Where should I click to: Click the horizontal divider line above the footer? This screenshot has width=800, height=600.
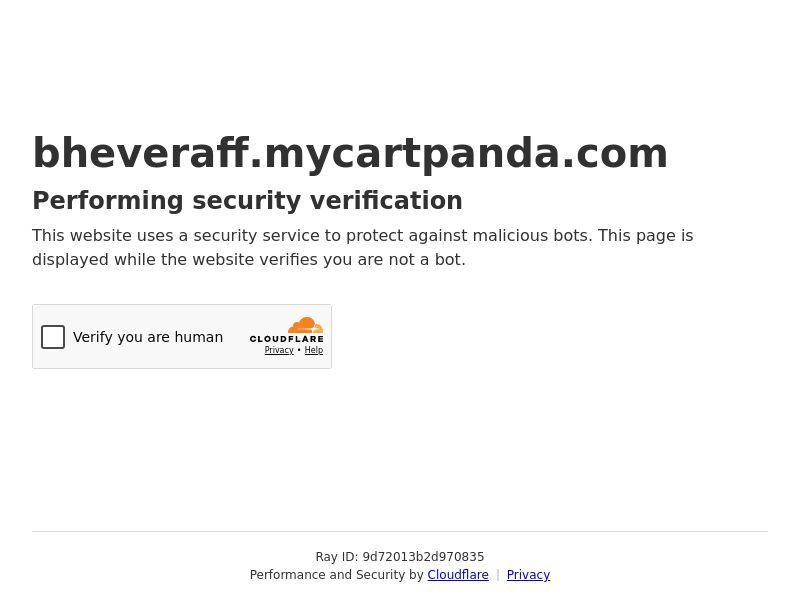tap(400, 531)
